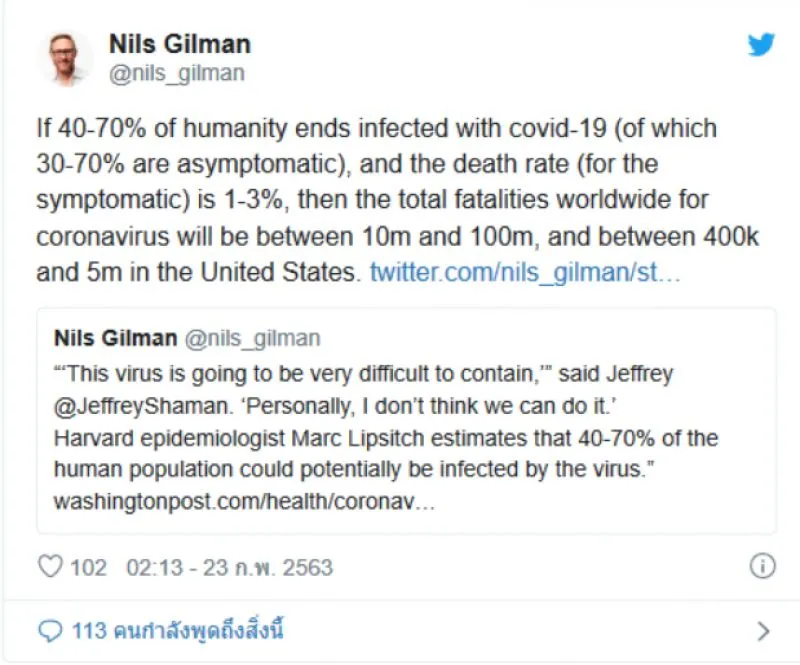Click the blue speech bubble icon
800x665 pixels.
(x=50, y=631)
